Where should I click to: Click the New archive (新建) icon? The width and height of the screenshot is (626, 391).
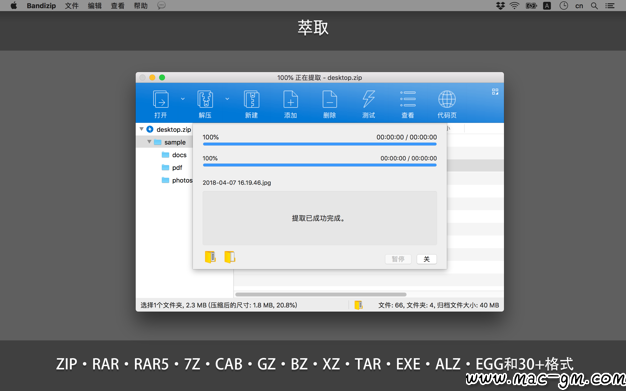[252, 103]
